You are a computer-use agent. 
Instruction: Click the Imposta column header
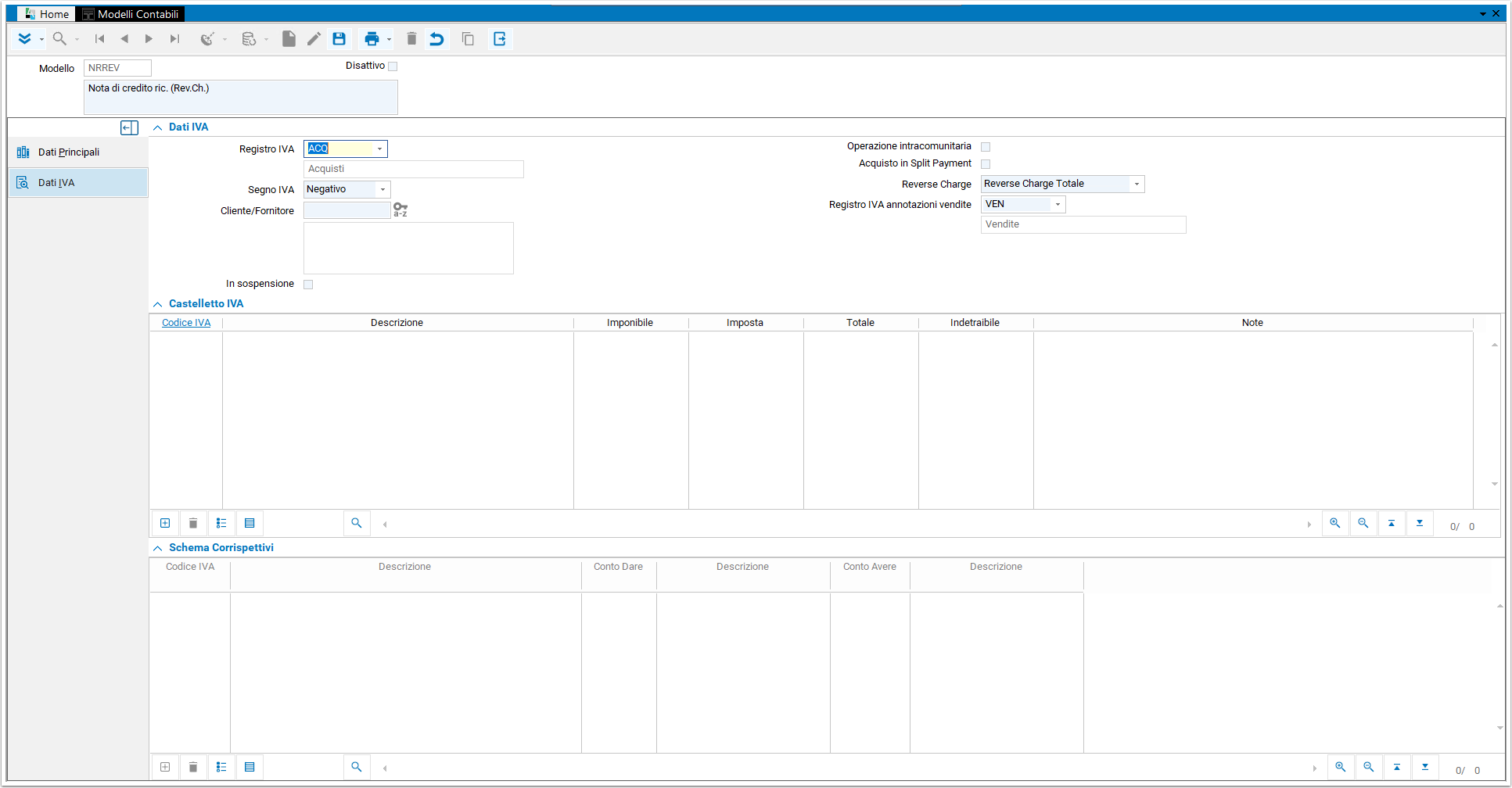click(x=745, y=323)
